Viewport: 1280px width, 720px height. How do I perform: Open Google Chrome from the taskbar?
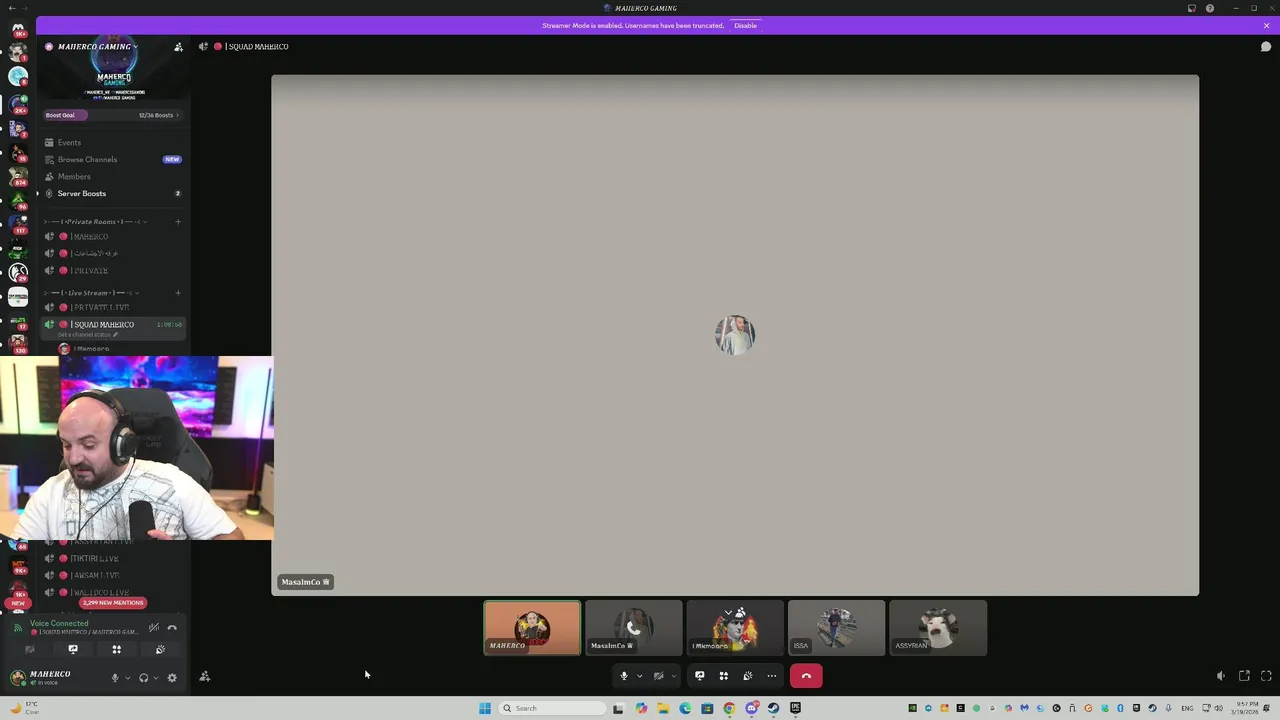tap(729, 708)
